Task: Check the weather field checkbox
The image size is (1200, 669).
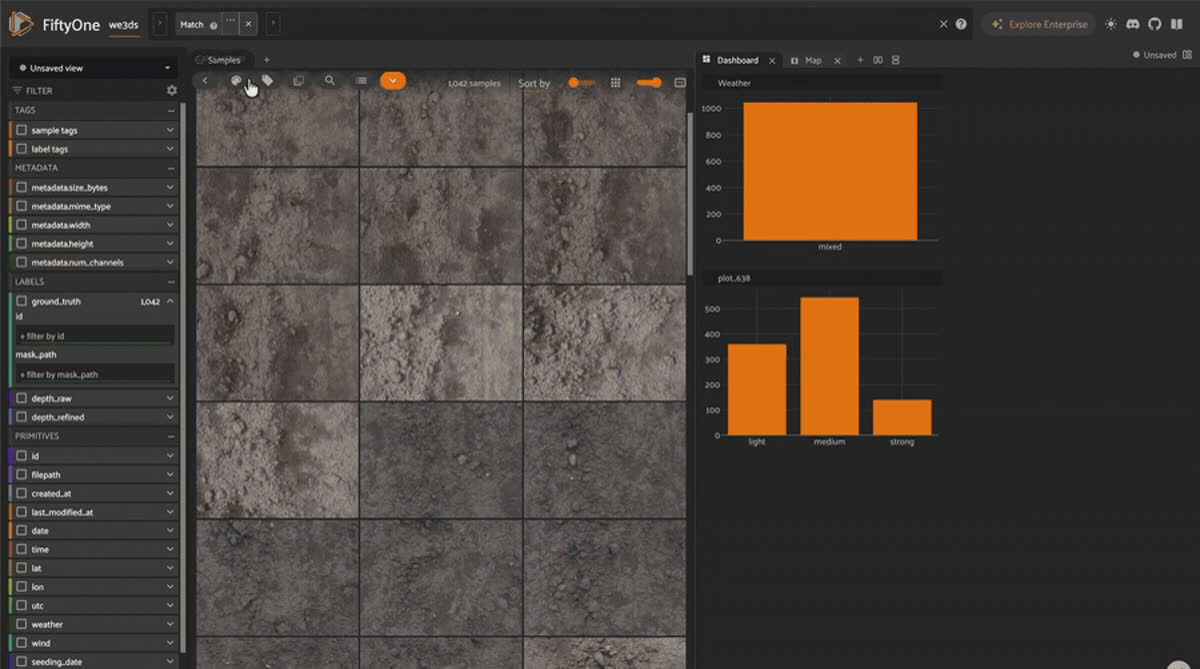Action: (x=21, y=624)
